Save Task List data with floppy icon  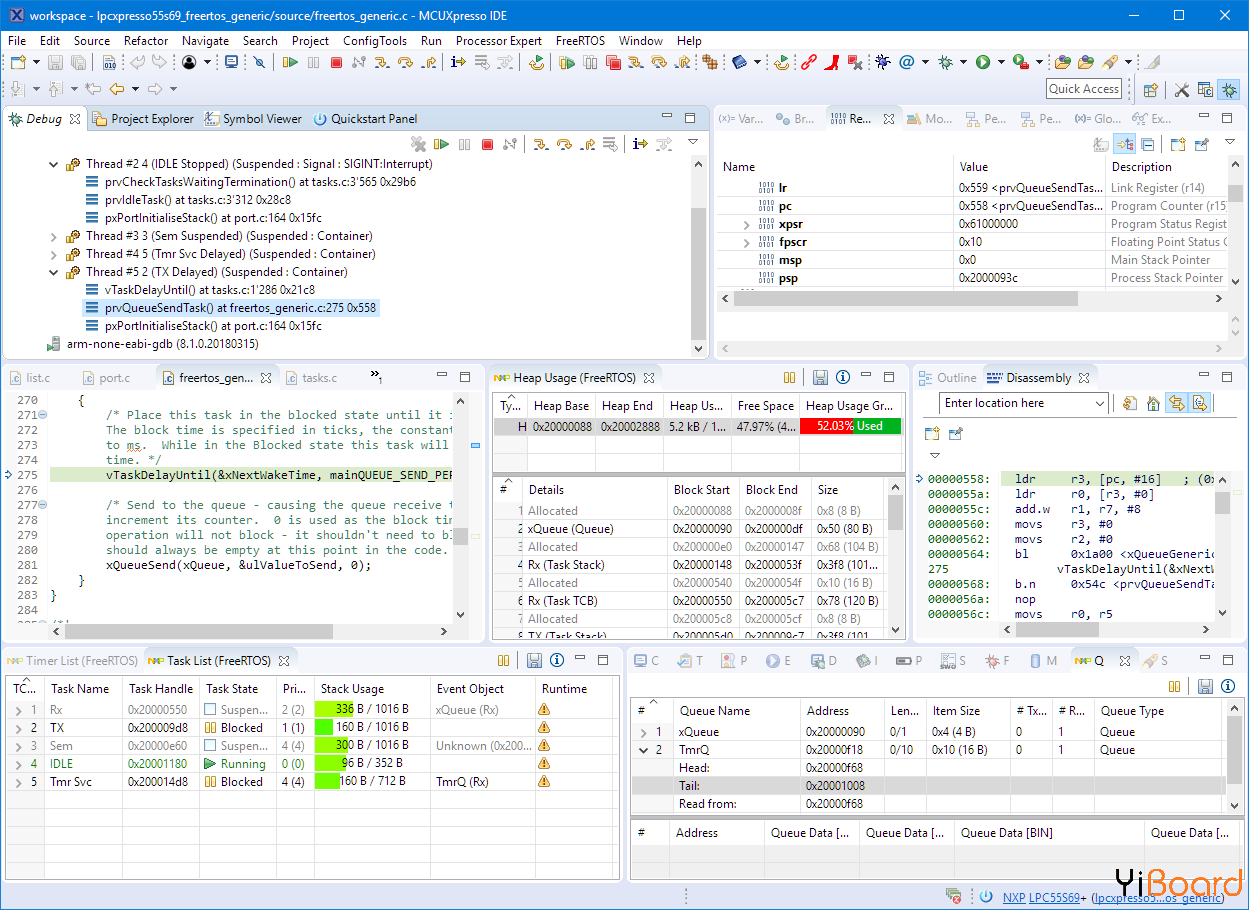point(534,661)
